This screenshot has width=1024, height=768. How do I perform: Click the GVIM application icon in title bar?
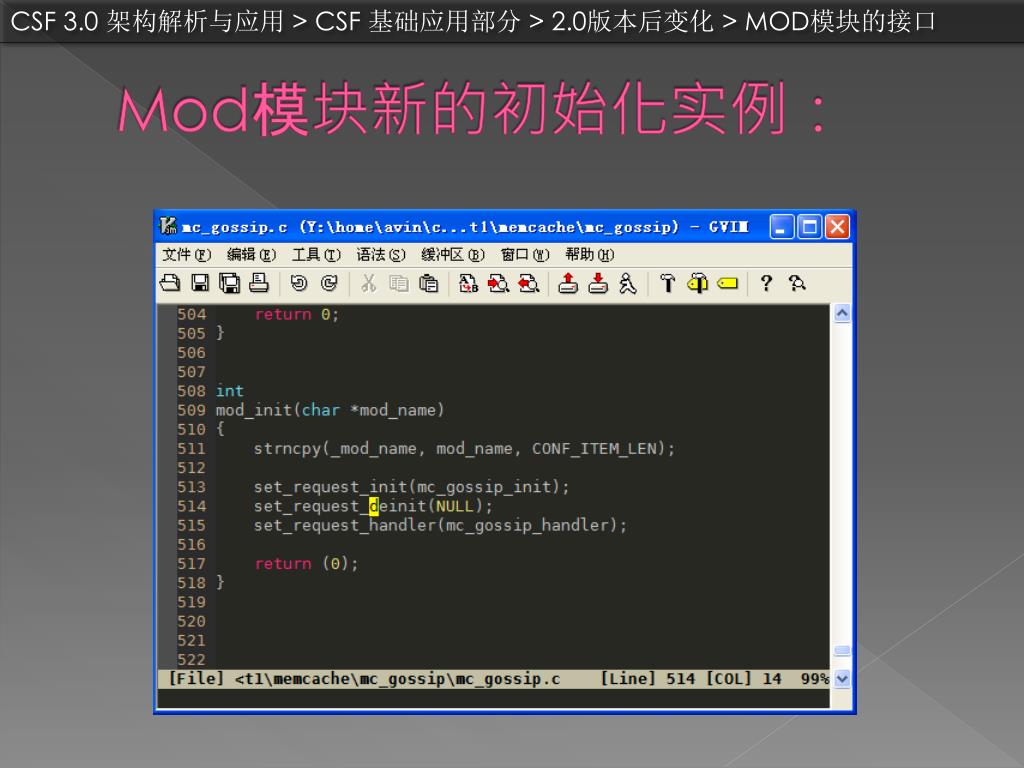[168, 226]
